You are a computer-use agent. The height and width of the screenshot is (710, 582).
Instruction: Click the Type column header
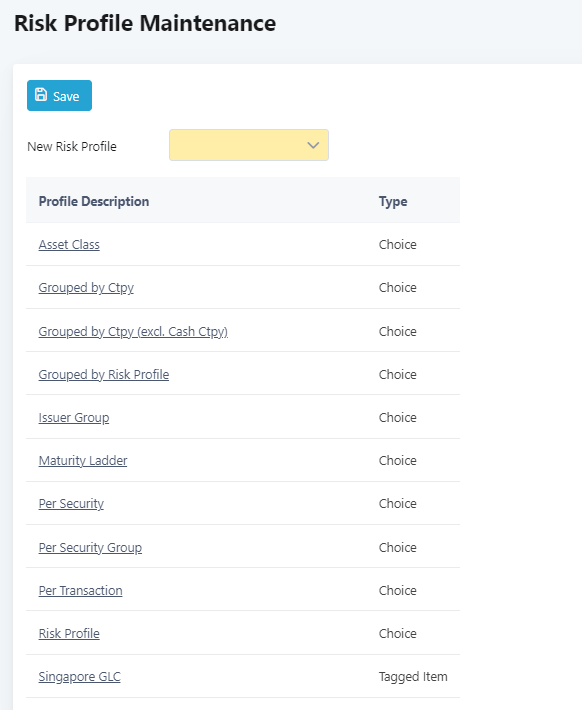(393, 201)
